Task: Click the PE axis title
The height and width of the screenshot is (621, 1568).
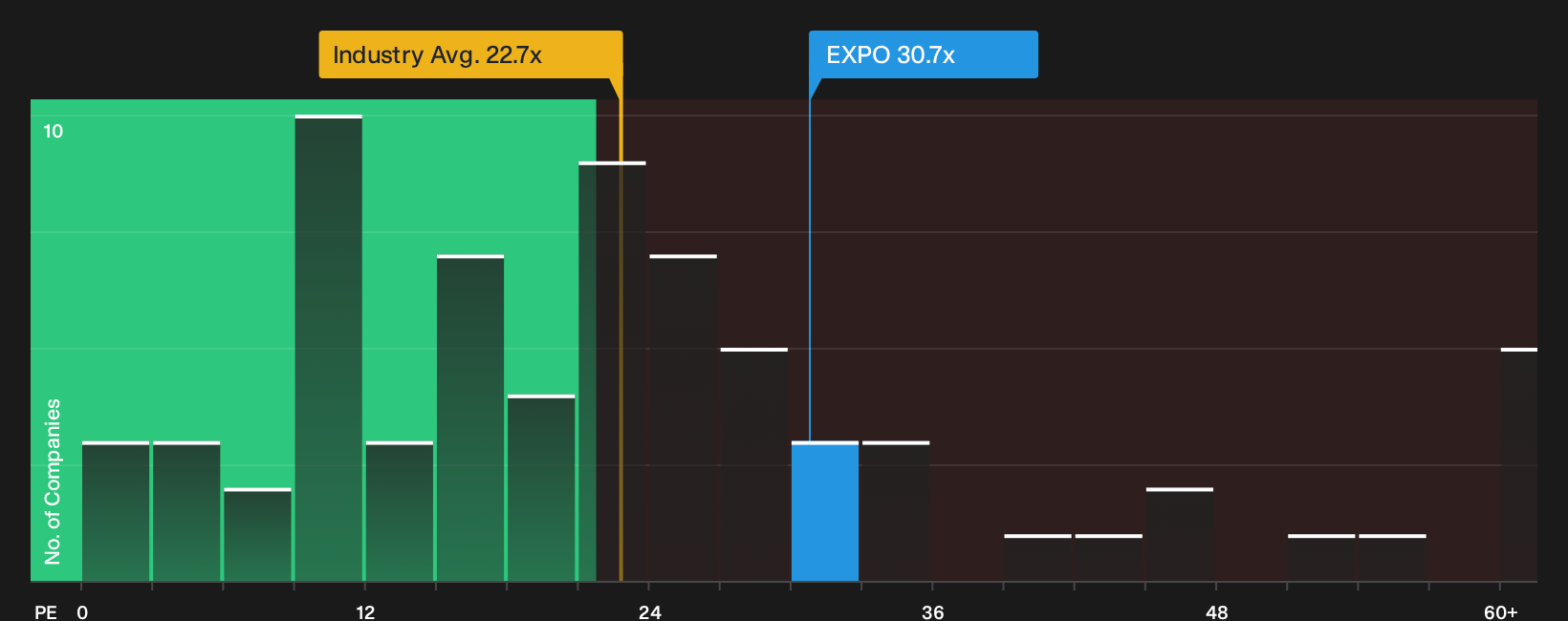Action: 46,611
